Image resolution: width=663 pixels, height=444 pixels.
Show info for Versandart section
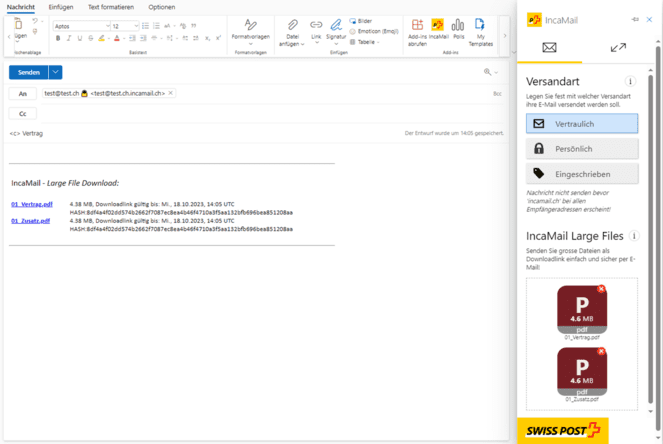pyautogui.click(x=630, y=82)
